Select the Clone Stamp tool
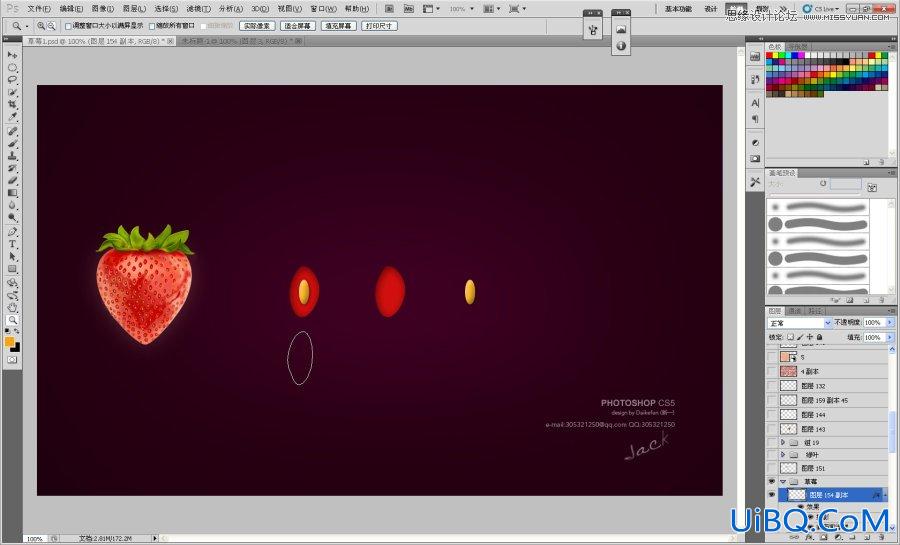900x545 pixels. (12, 155)
